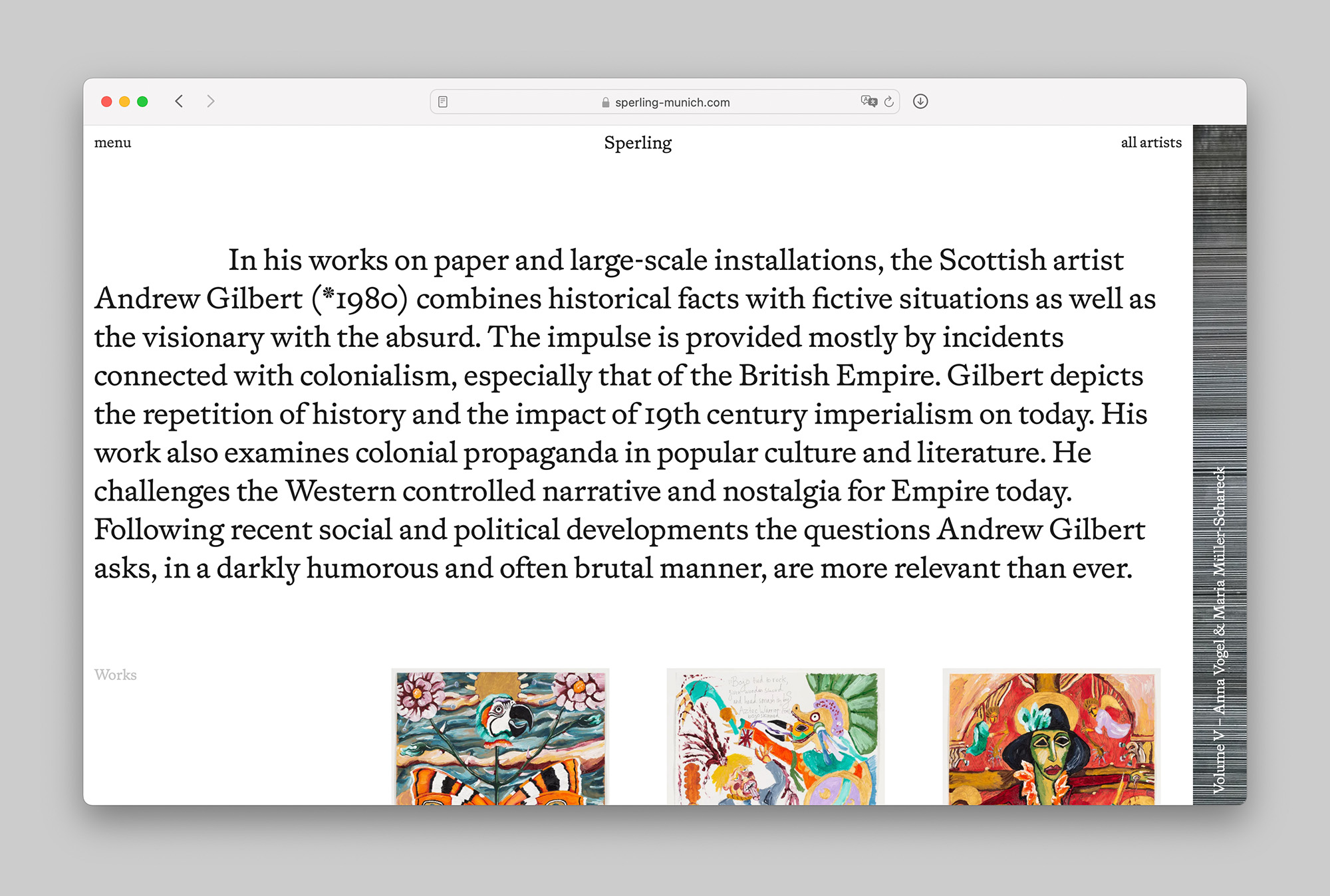Click the Sperling logo title
The height and width of the screenshot is (896, 1330).
point(638,143)
